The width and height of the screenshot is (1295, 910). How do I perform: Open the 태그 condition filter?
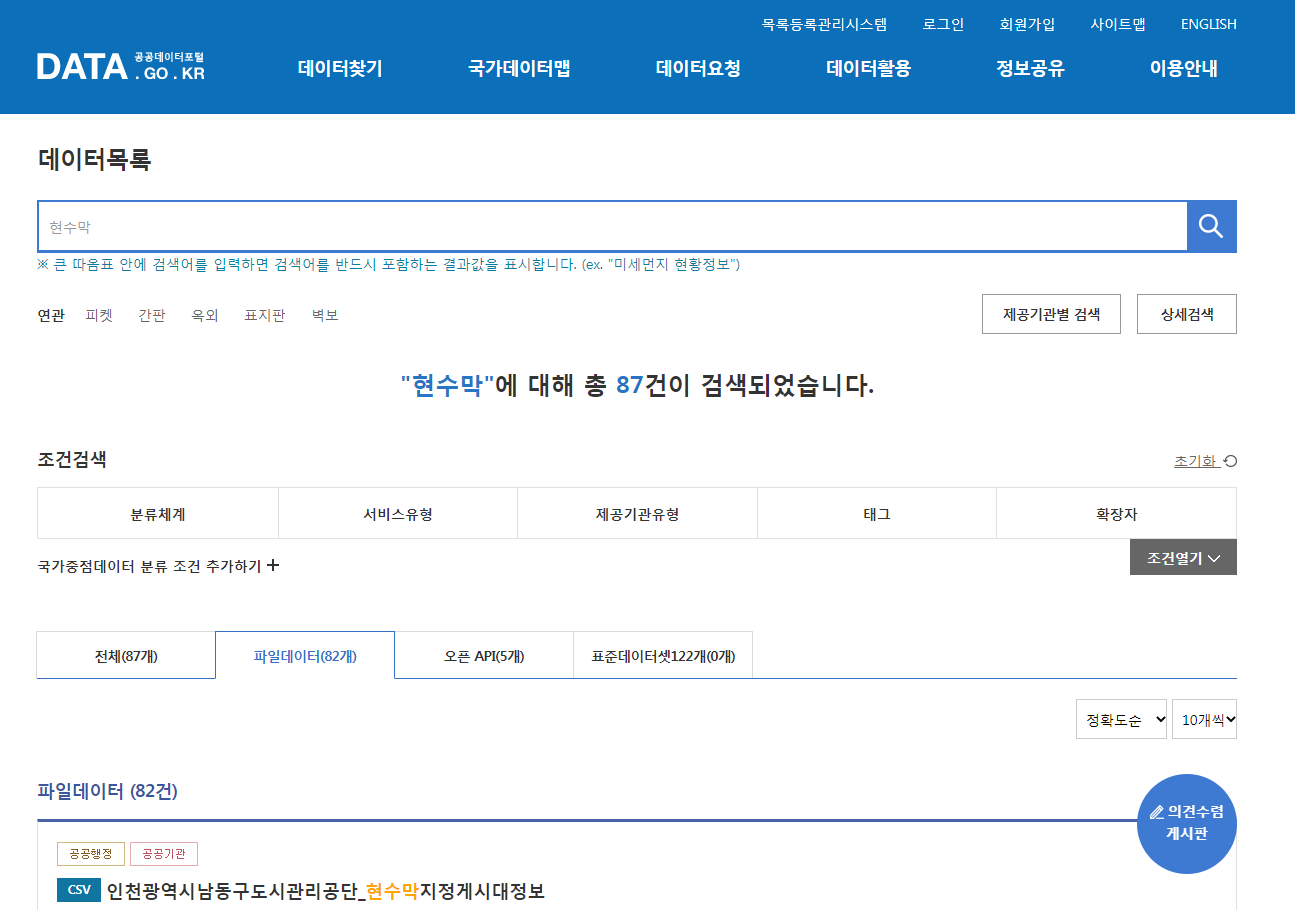pos(877,514)
